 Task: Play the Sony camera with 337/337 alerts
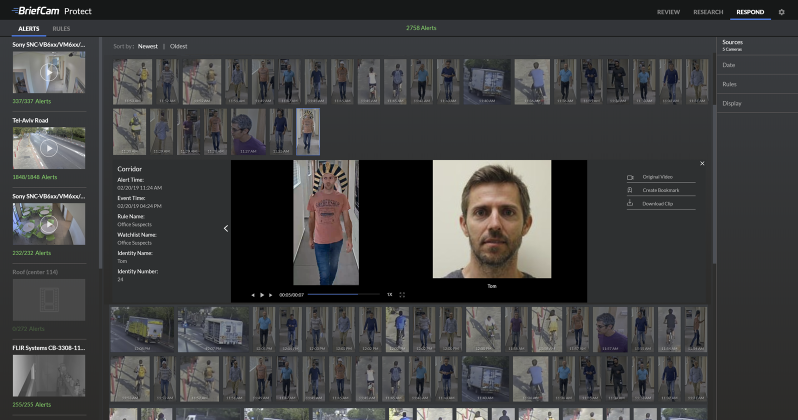click(x=49, y=72)
